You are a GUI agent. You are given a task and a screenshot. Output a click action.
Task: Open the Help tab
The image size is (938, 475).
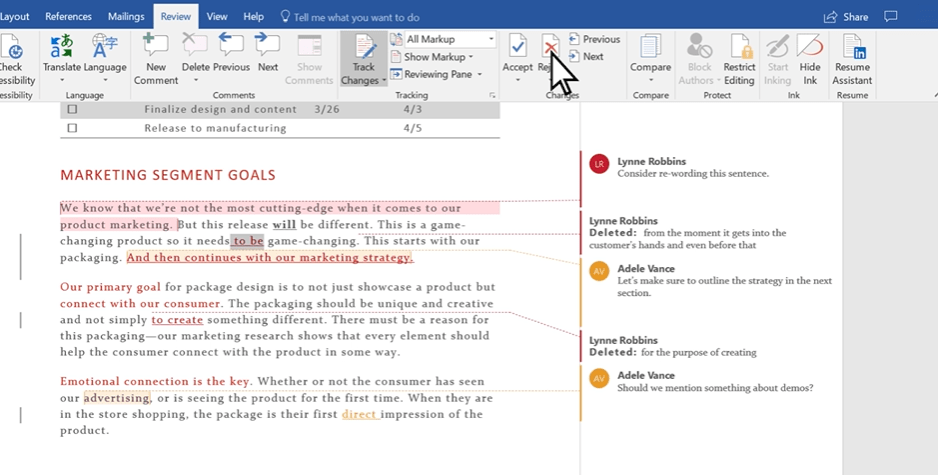254,16
